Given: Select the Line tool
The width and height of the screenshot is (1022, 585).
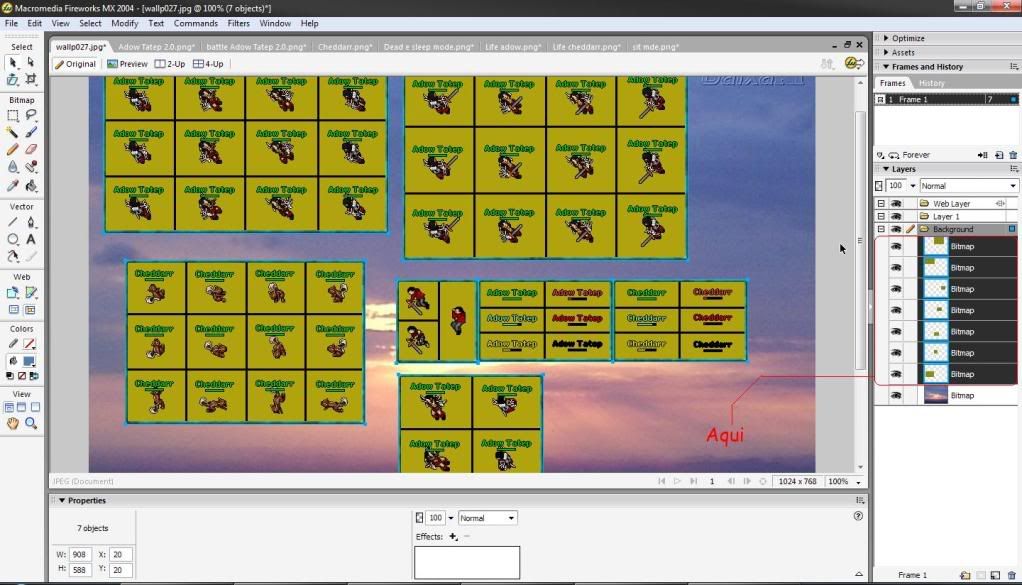Looking at the screenshot, I should pos(13,222).
